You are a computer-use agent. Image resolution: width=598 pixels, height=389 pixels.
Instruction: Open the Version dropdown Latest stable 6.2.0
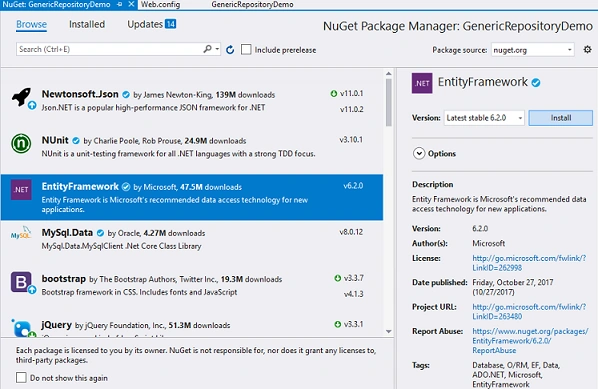click(x=484, y=118)
